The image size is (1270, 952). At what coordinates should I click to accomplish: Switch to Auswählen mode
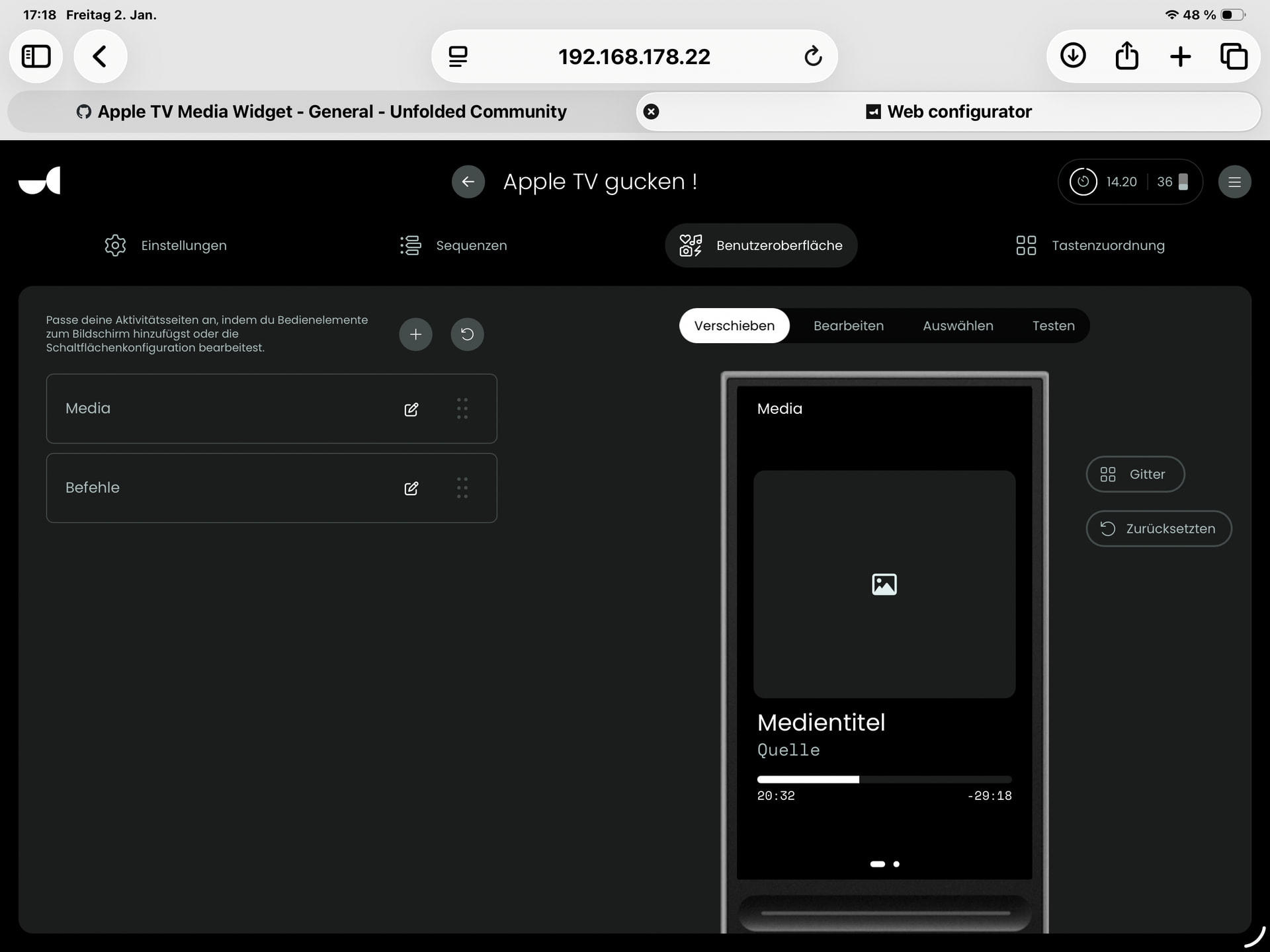click(x=958, y=326)
